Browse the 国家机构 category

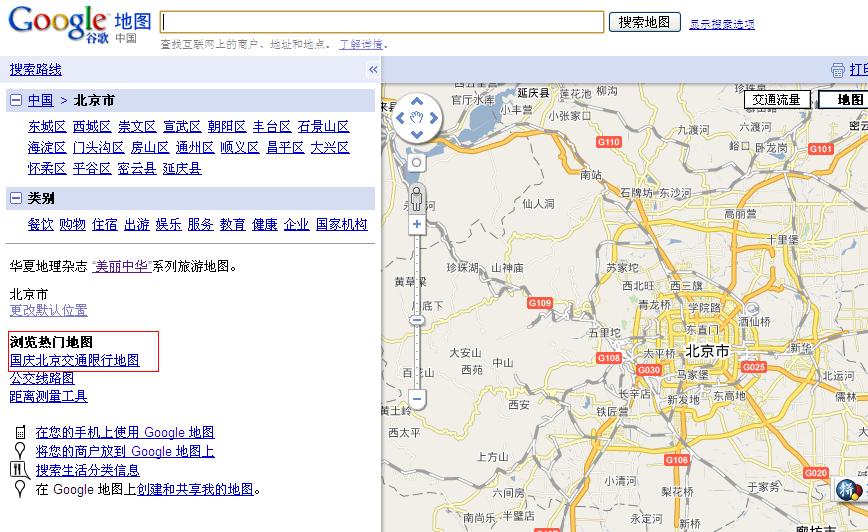(342, 224)
